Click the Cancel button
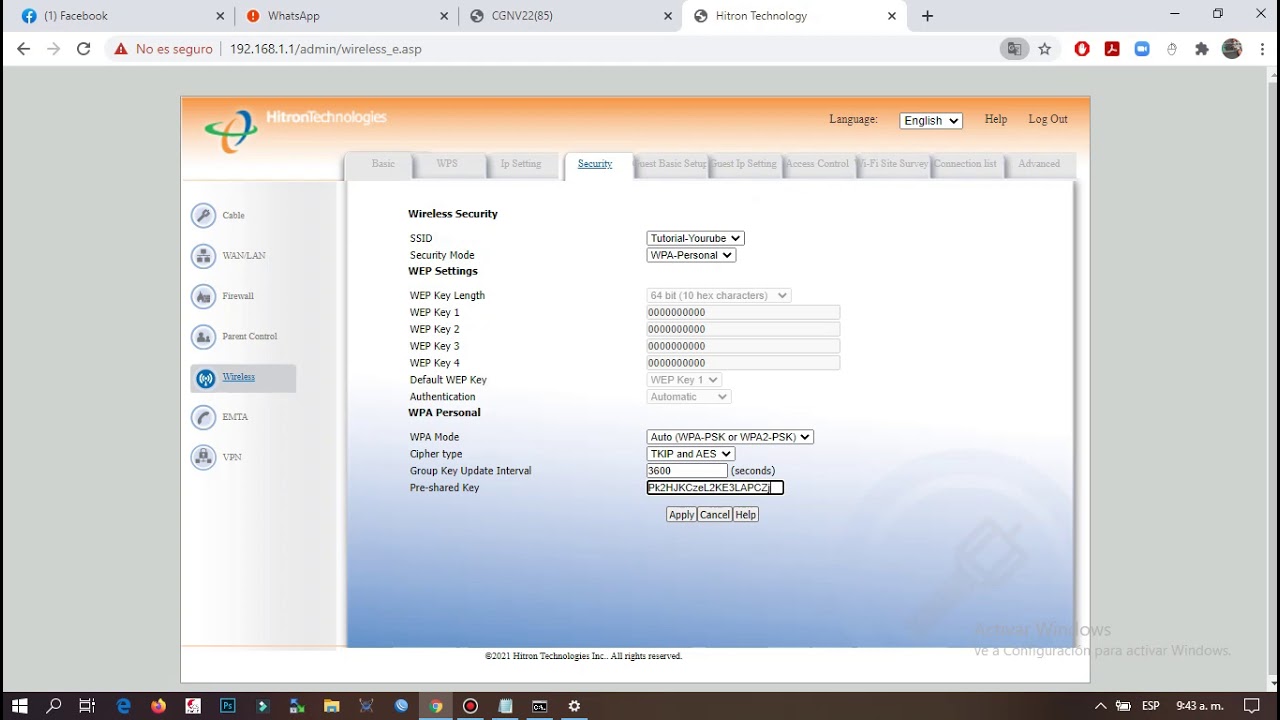Screen dimensions: 1280x720 click(715, 515)
